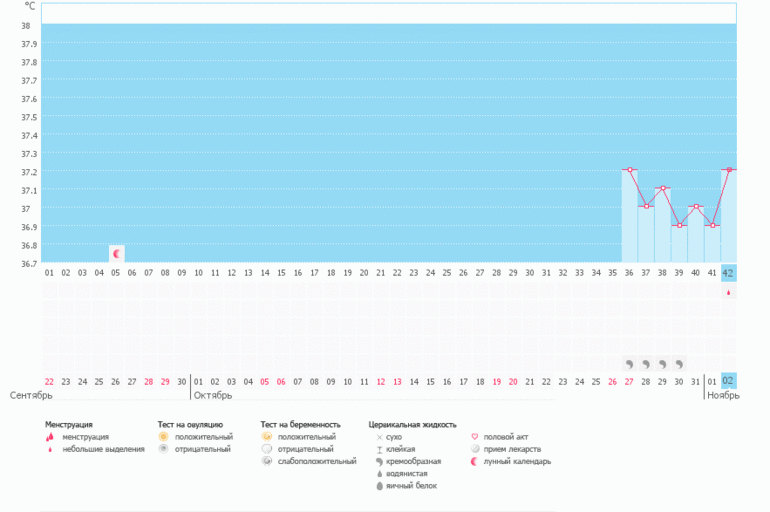
Task: Select the creamy fluid icon above October 30
Action: pos(679,364)
